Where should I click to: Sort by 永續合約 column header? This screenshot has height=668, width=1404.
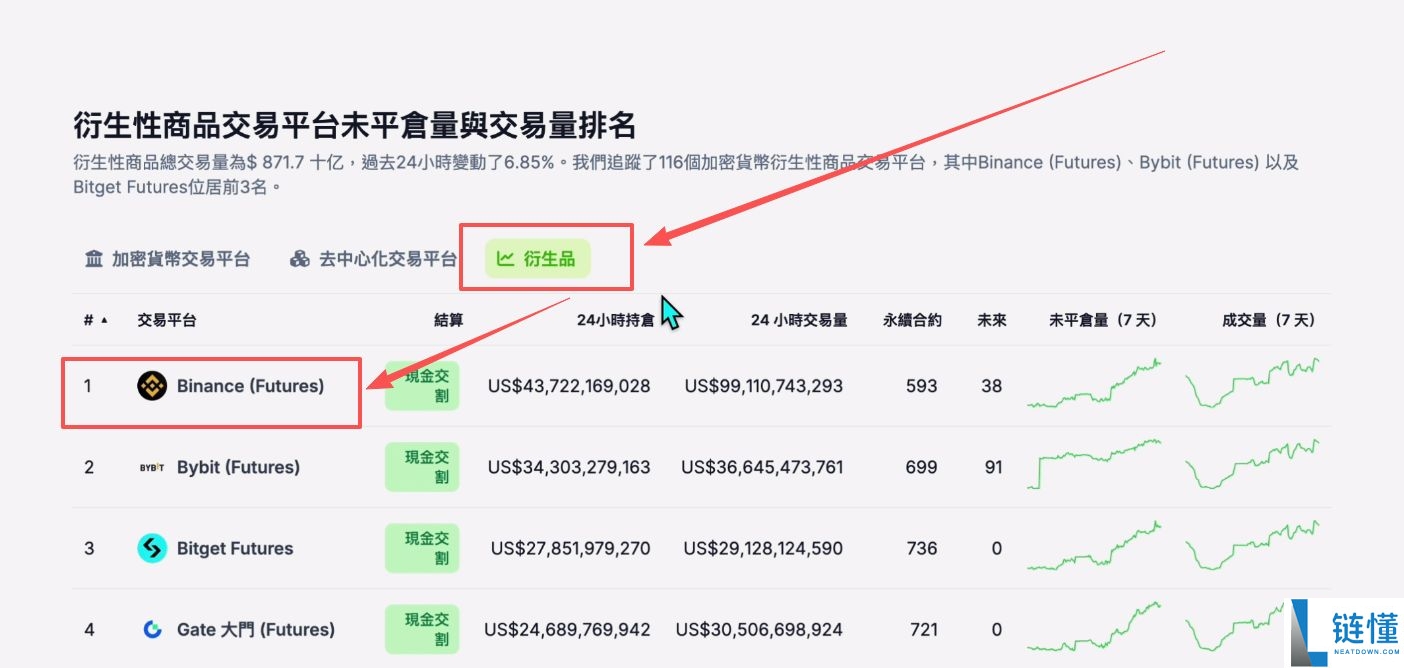click(912, 320)
